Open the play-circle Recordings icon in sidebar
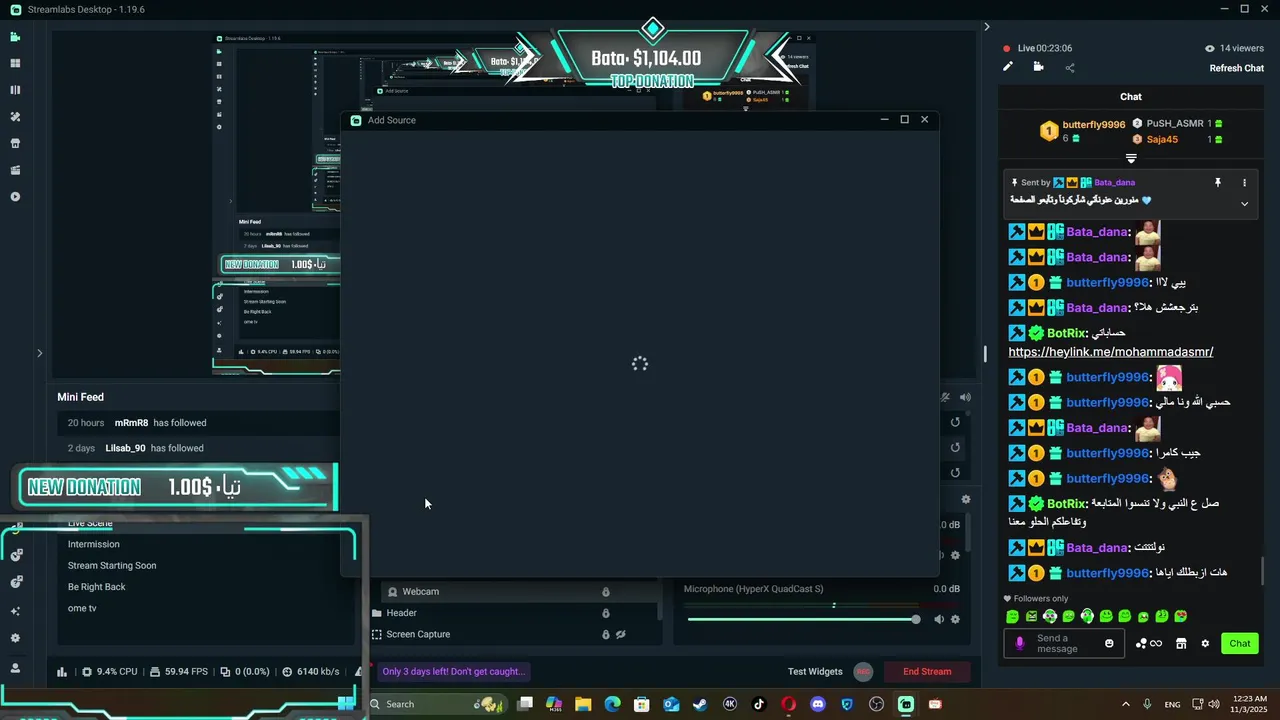The image size is (1280, 720). pos(15,197)
